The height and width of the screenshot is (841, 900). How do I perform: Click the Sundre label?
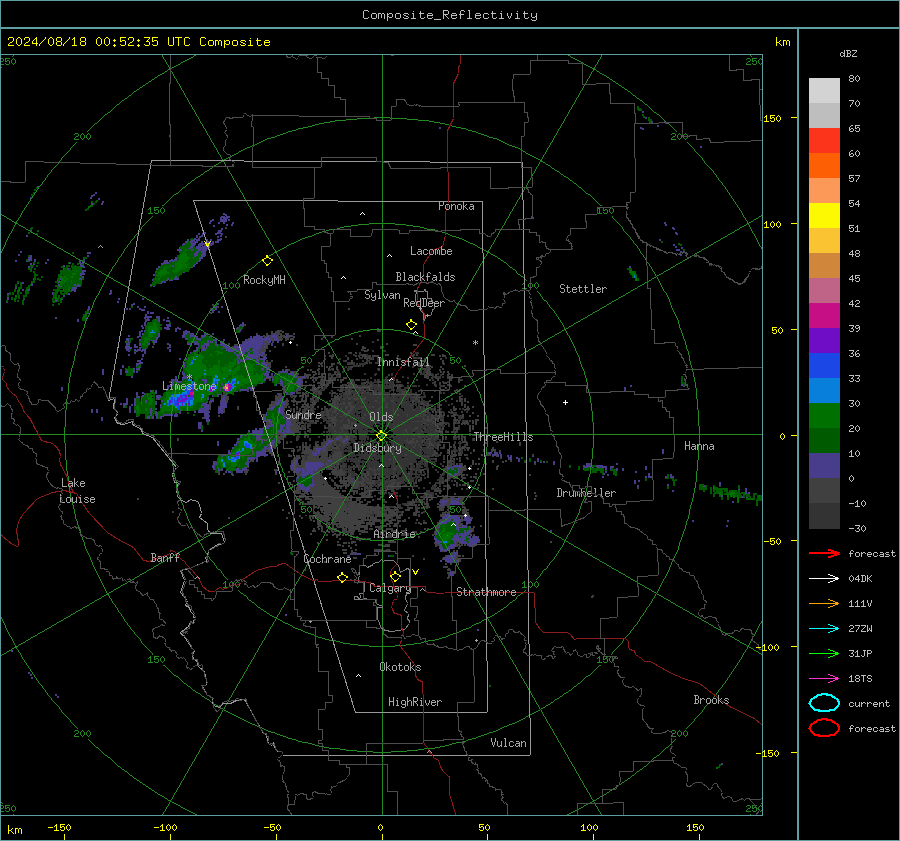pos(303,414)
